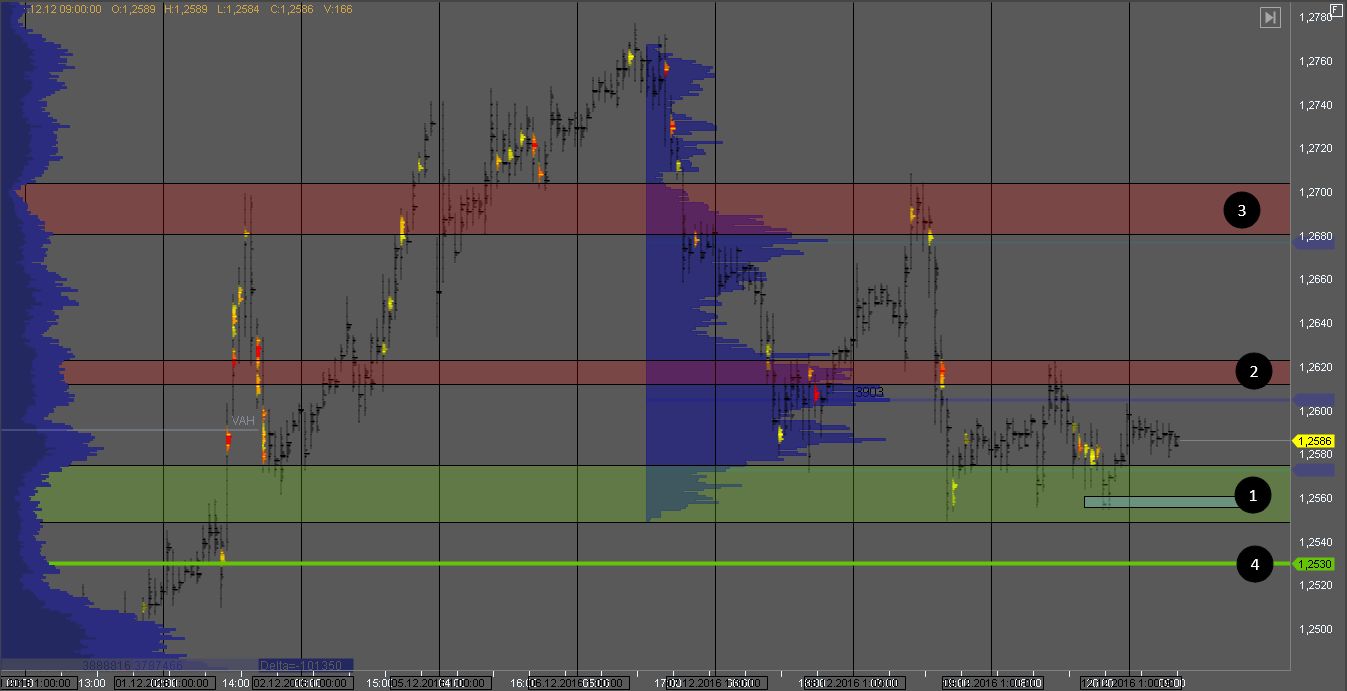
Task: Select the yellow 1,2586 current price tag
Action: coord(1315,441)
